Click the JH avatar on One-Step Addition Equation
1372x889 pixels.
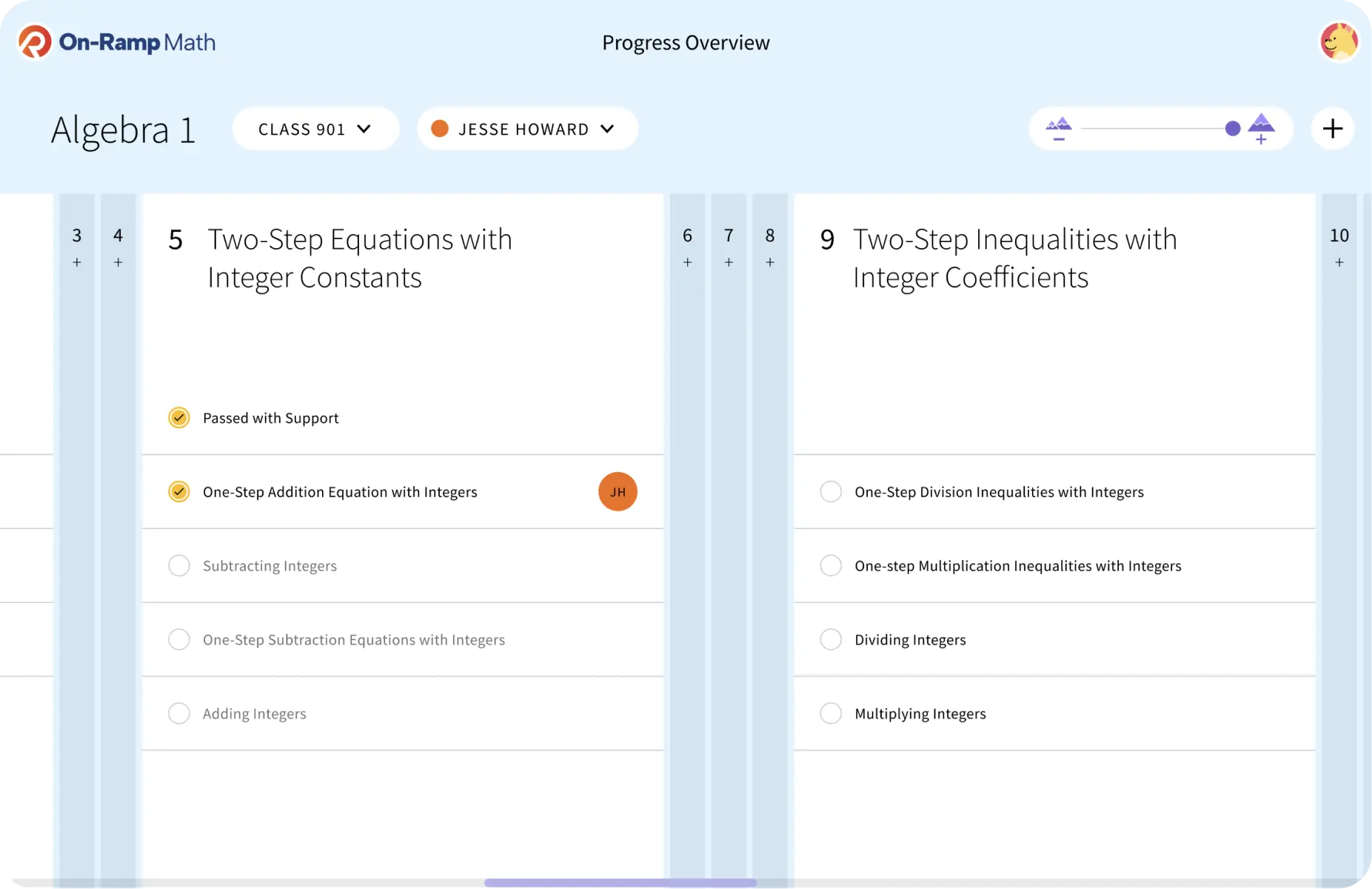pyautogui.click(x=618, y=491)
